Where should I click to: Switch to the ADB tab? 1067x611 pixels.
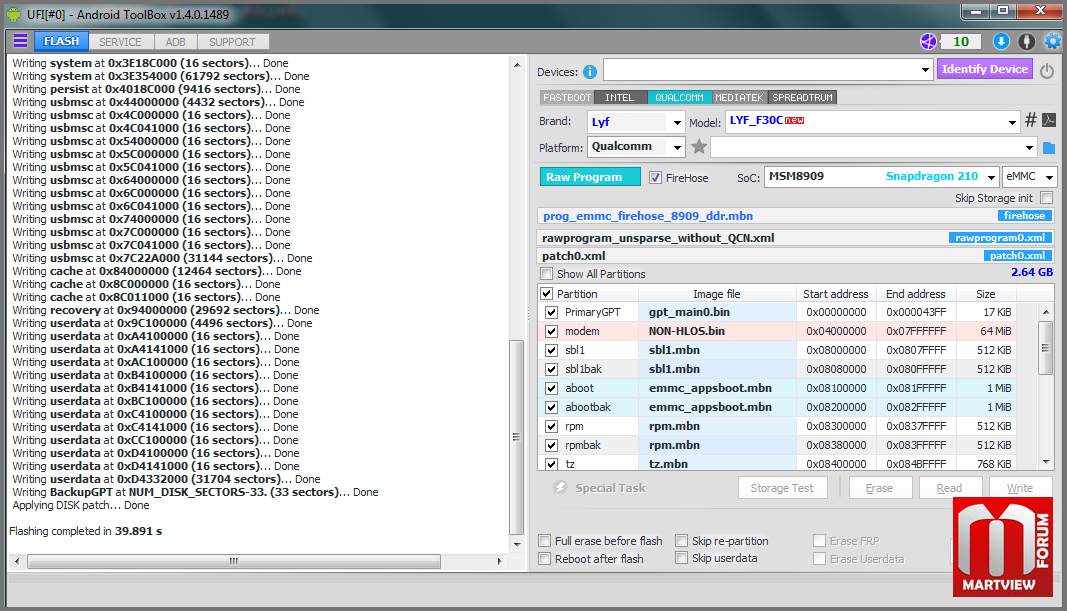coord(176,42)
